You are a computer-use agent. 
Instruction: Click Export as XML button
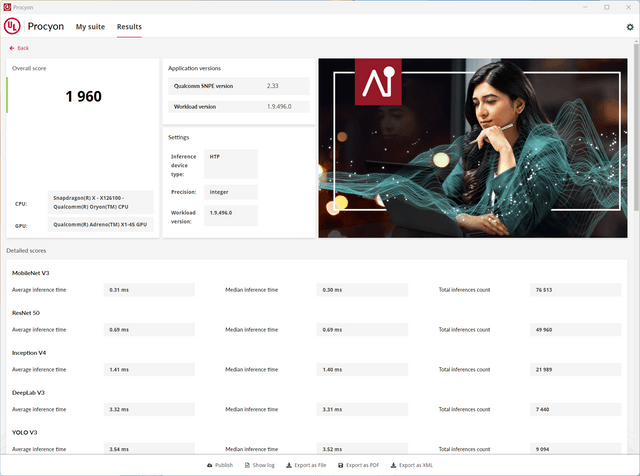(411, 465)
